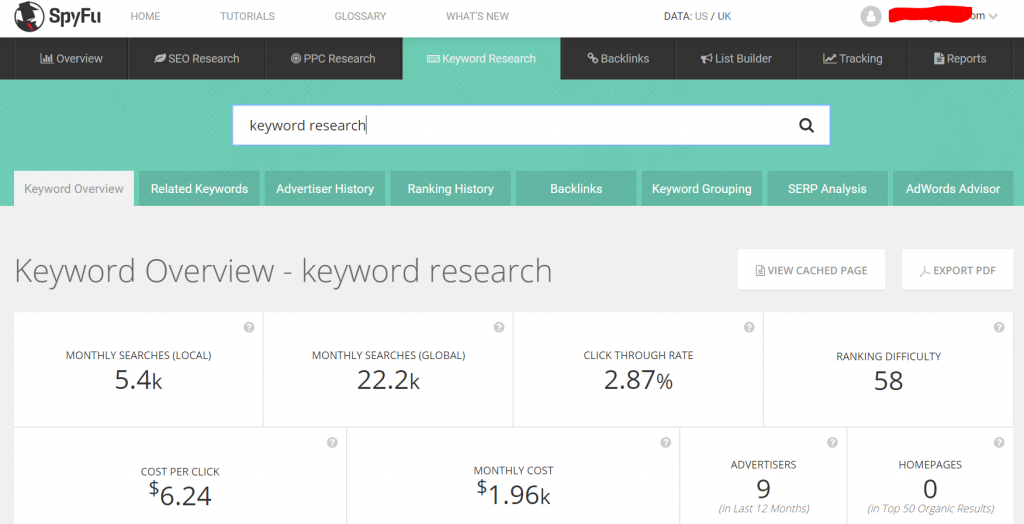The image size is (1024, 524).
Task: Click the keyword search input field
Action: 510,126
